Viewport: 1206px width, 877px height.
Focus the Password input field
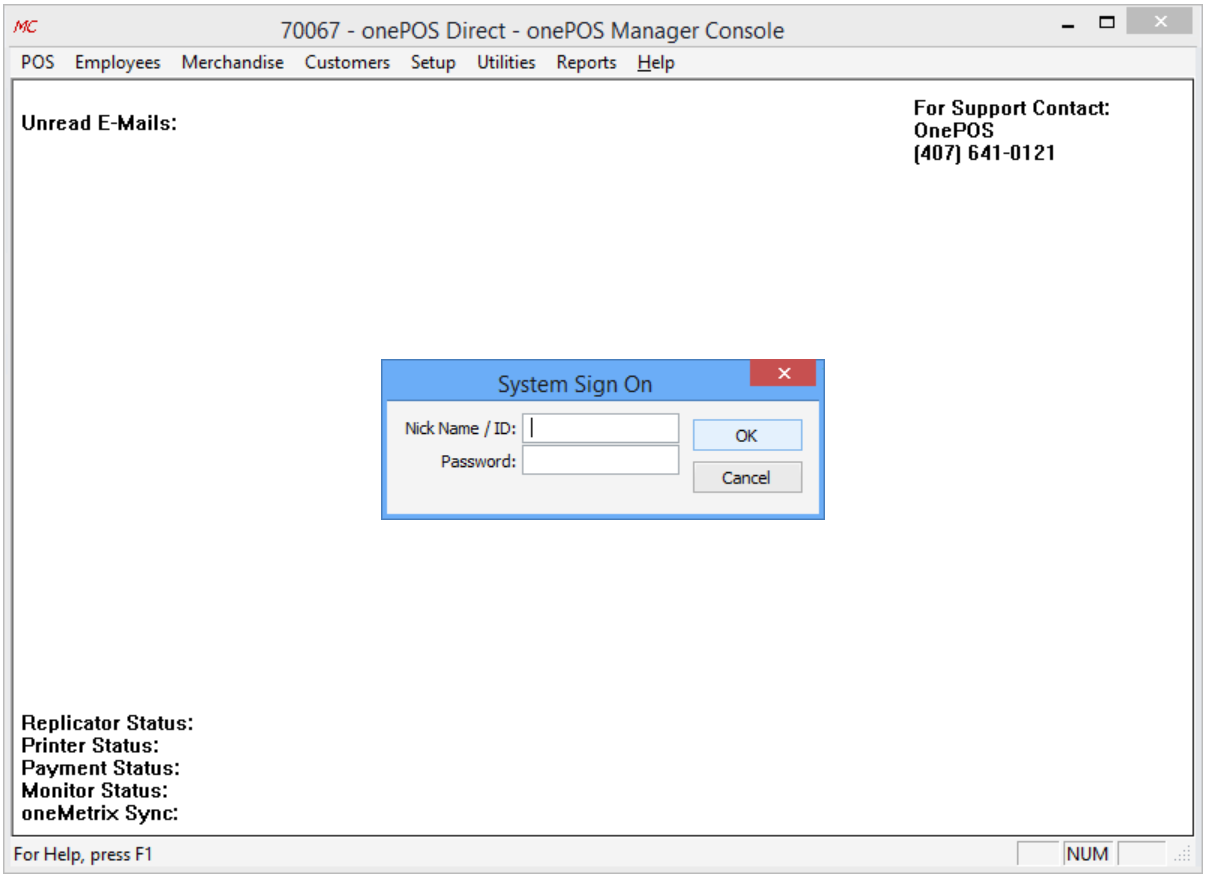(600, 460)
